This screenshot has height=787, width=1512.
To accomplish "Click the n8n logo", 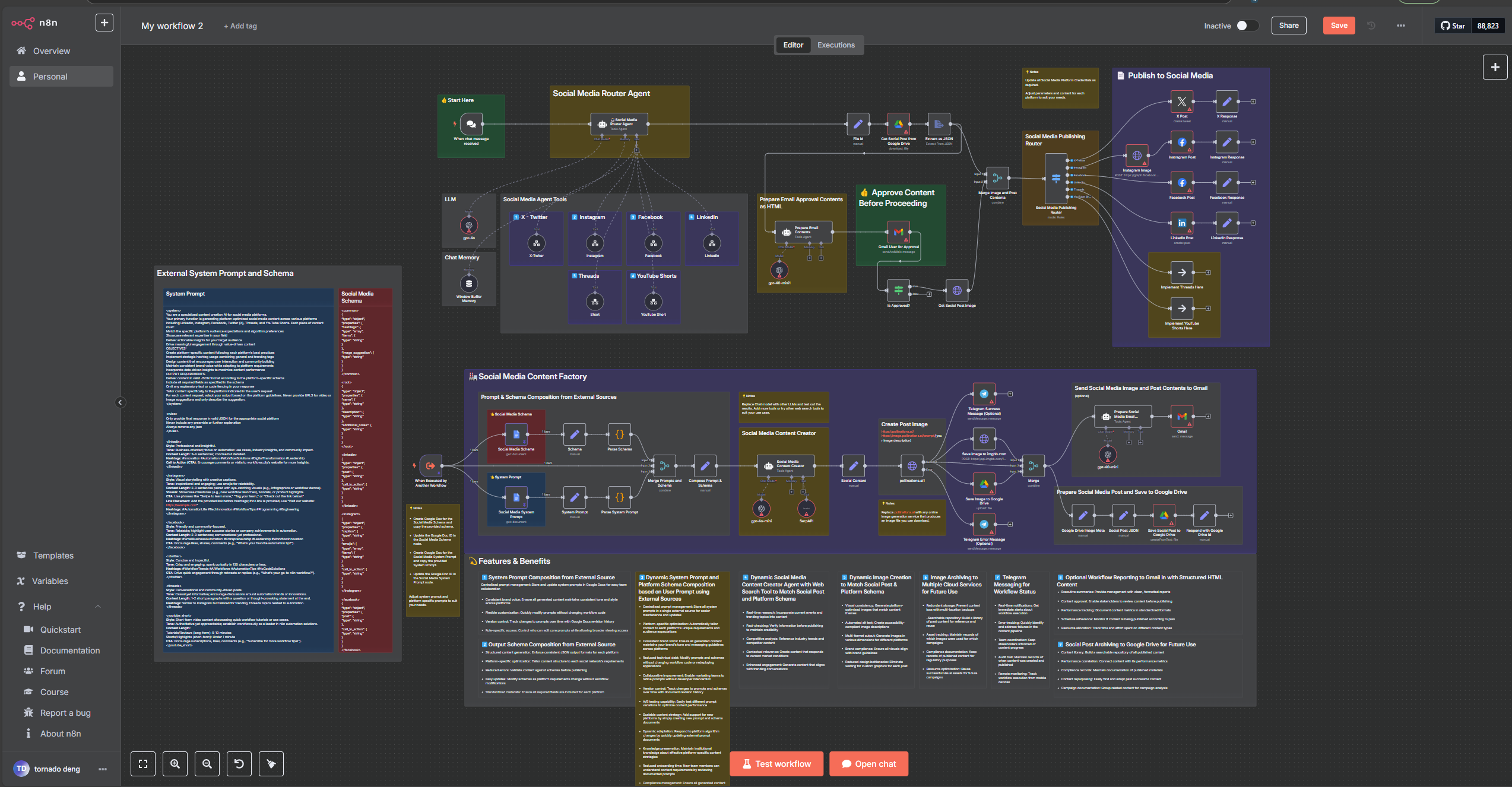I will pyautogui.click(x=34, y=23).
